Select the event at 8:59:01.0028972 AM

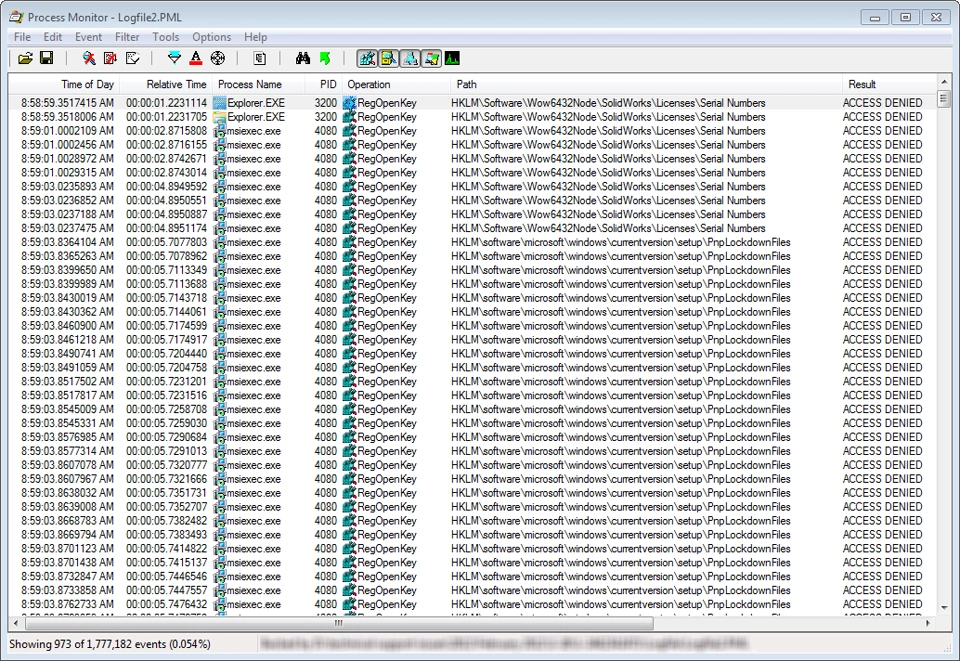click(473, 159)
